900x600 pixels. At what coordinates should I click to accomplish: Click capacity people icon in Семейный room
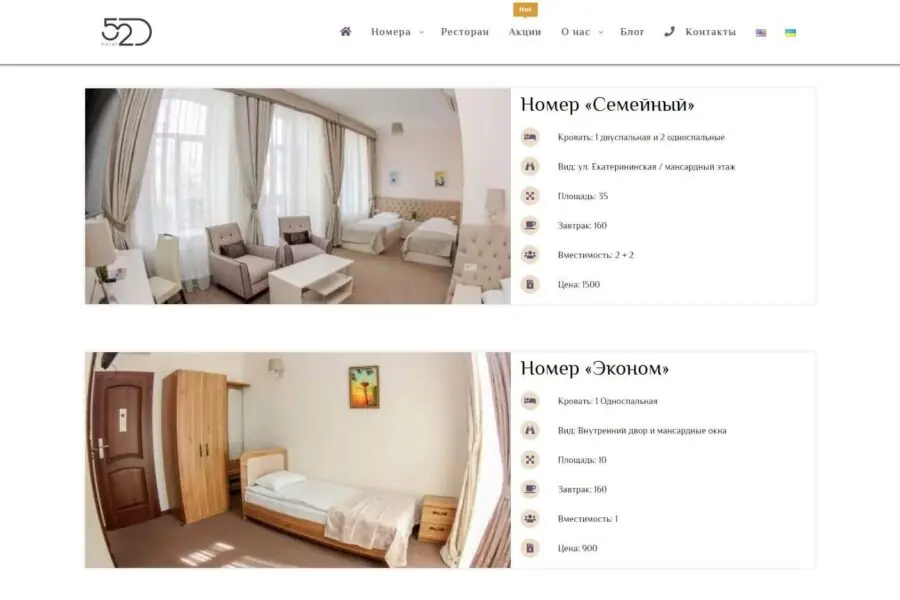pos(530,254)
